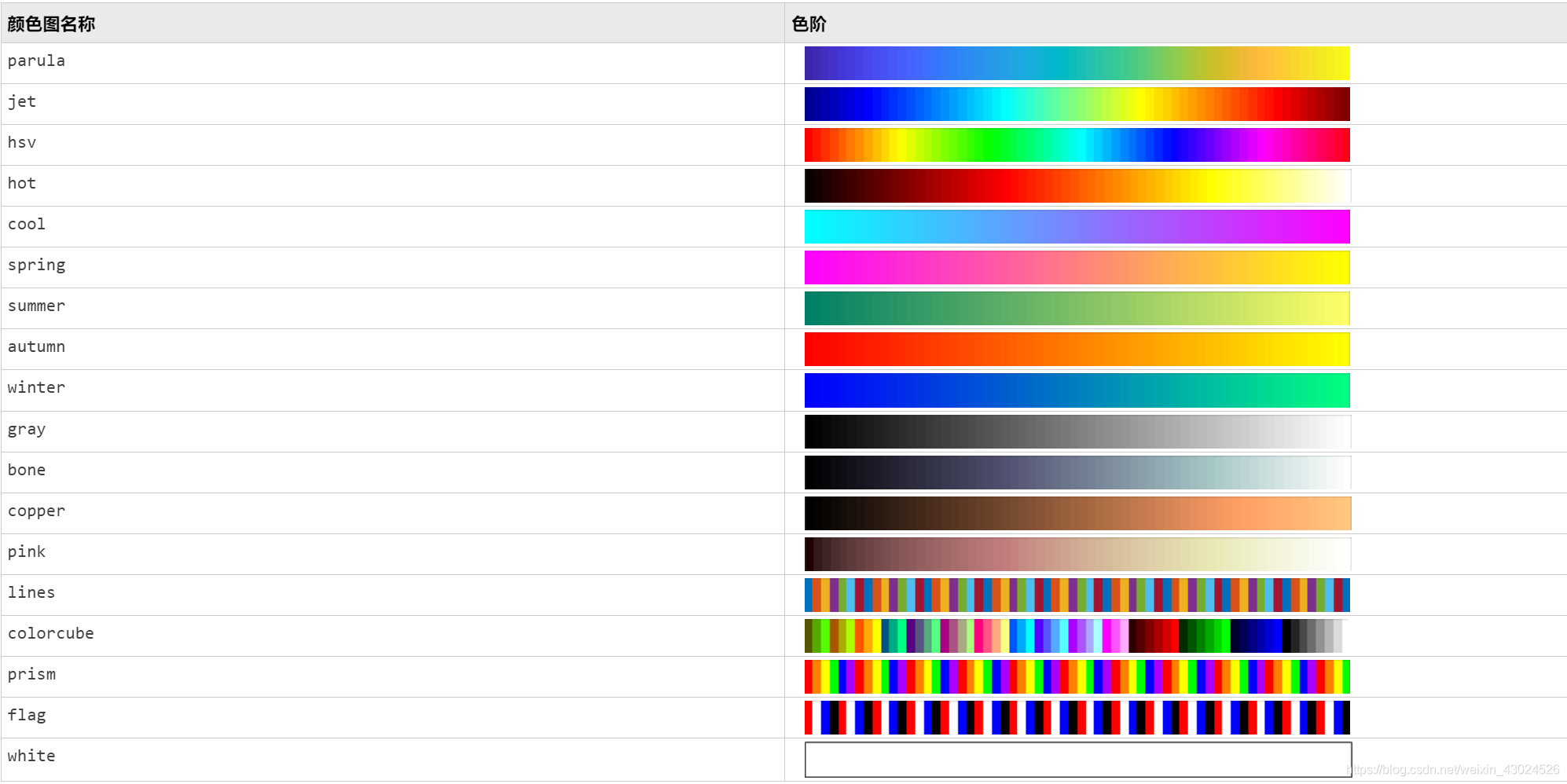Image resolution: width=1567 pixels, height=784 pixels.
Task: Click the hsv rainbow gradient
Action: [1077, 145]
